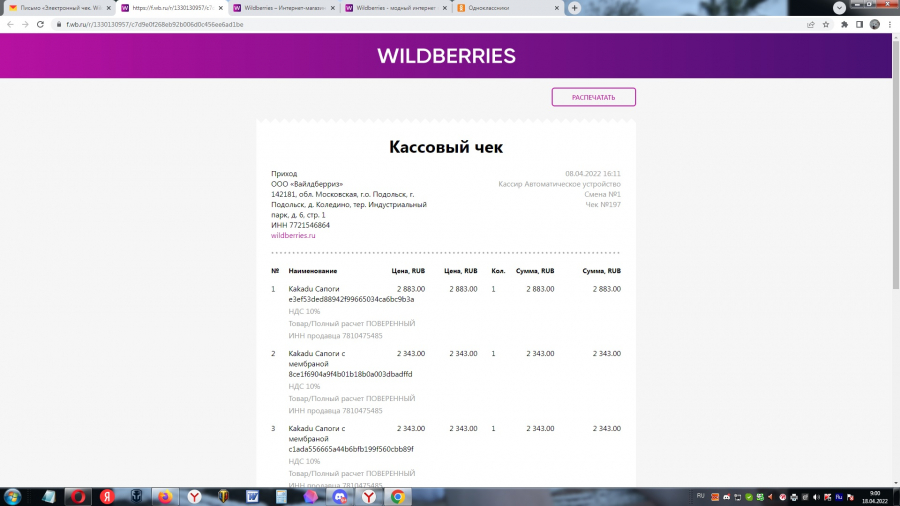Open Yandex Browser icon next to Firefox
This screenshot has height=506, width=900.
click(195, 496)
